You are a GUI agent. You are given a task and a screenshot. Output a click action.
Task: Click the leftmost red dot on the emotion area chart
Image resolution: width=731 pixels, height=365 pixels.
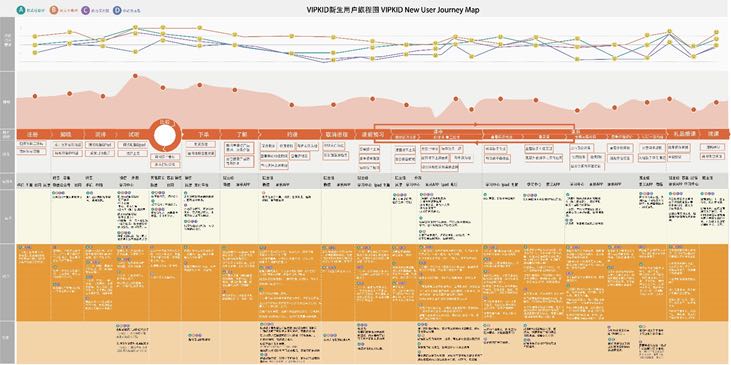click(35, 96)
